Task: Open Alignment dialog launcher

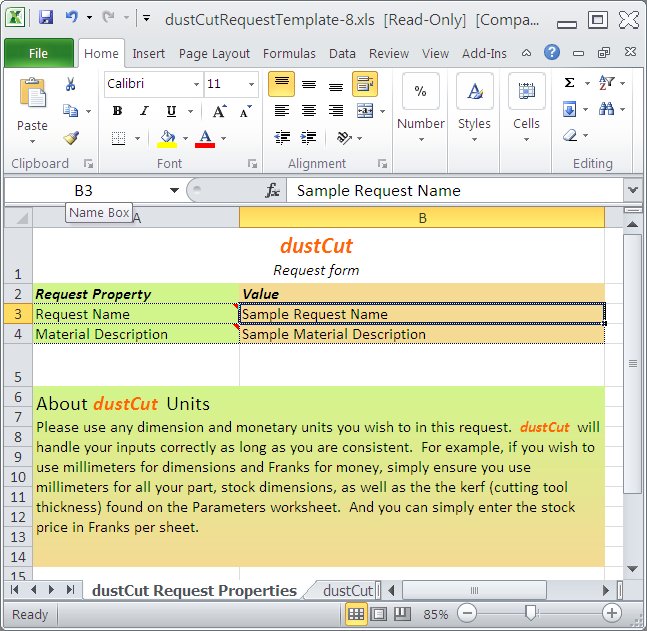Action: (x=382, y=164)
